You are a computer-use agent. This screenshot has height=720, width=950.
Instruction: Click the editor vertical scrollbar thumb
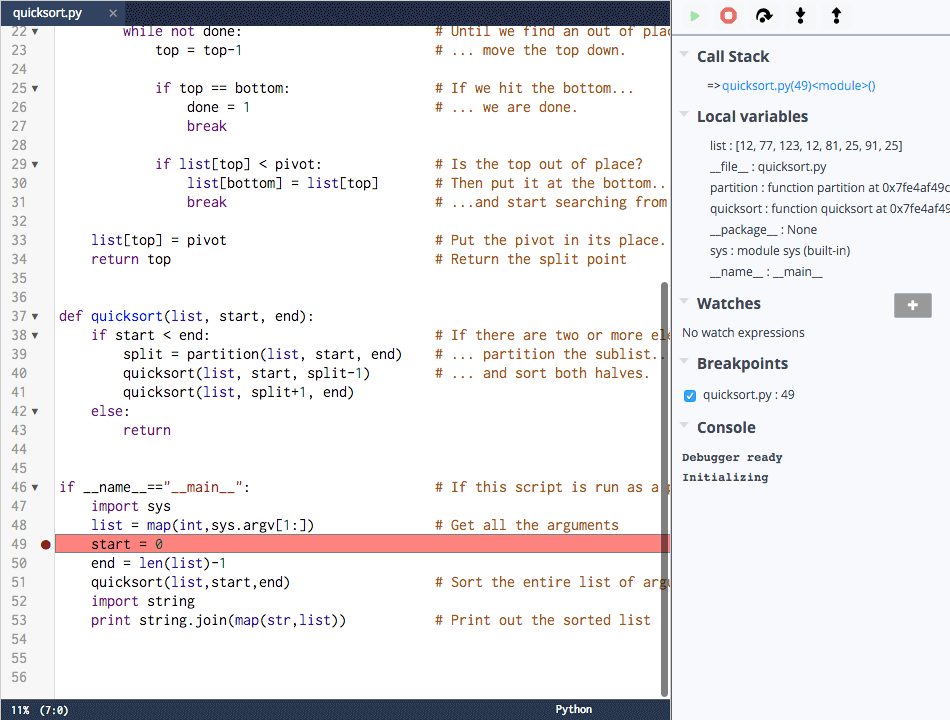coord(664,489)
